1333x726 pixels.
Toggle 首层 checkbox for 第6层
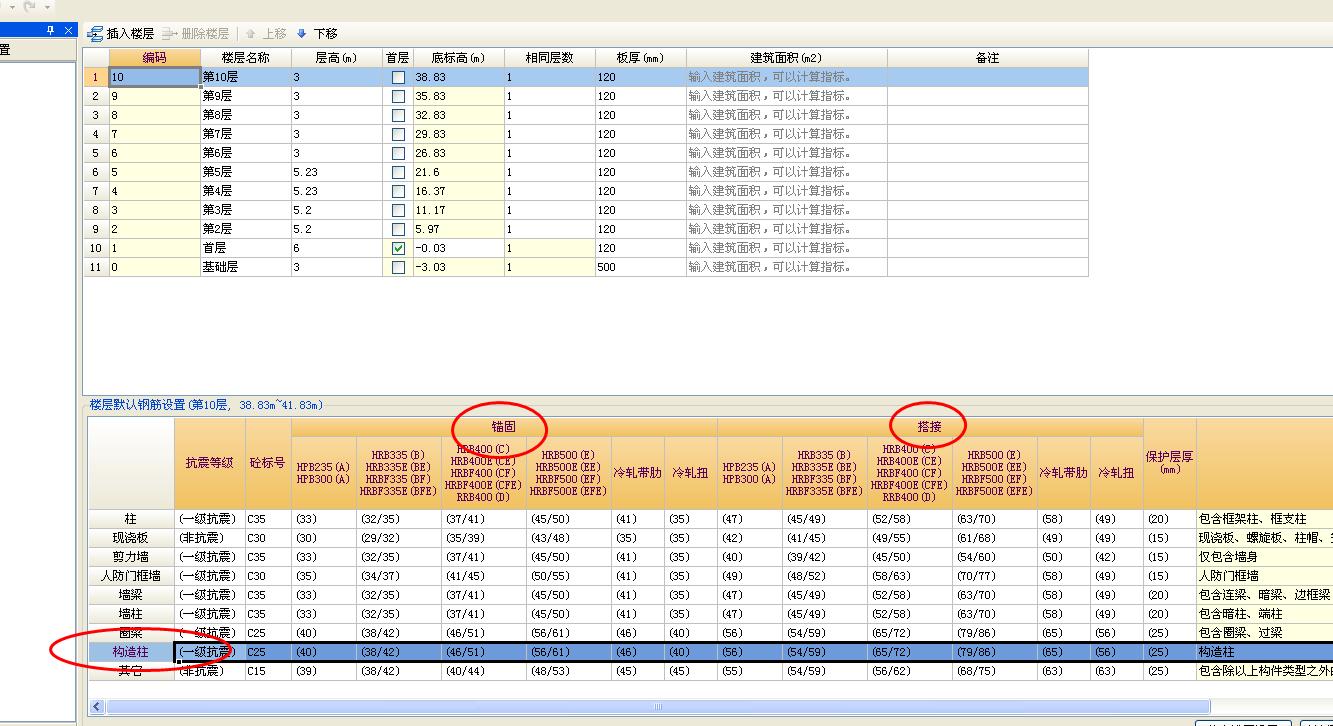(x=398, y=153)
